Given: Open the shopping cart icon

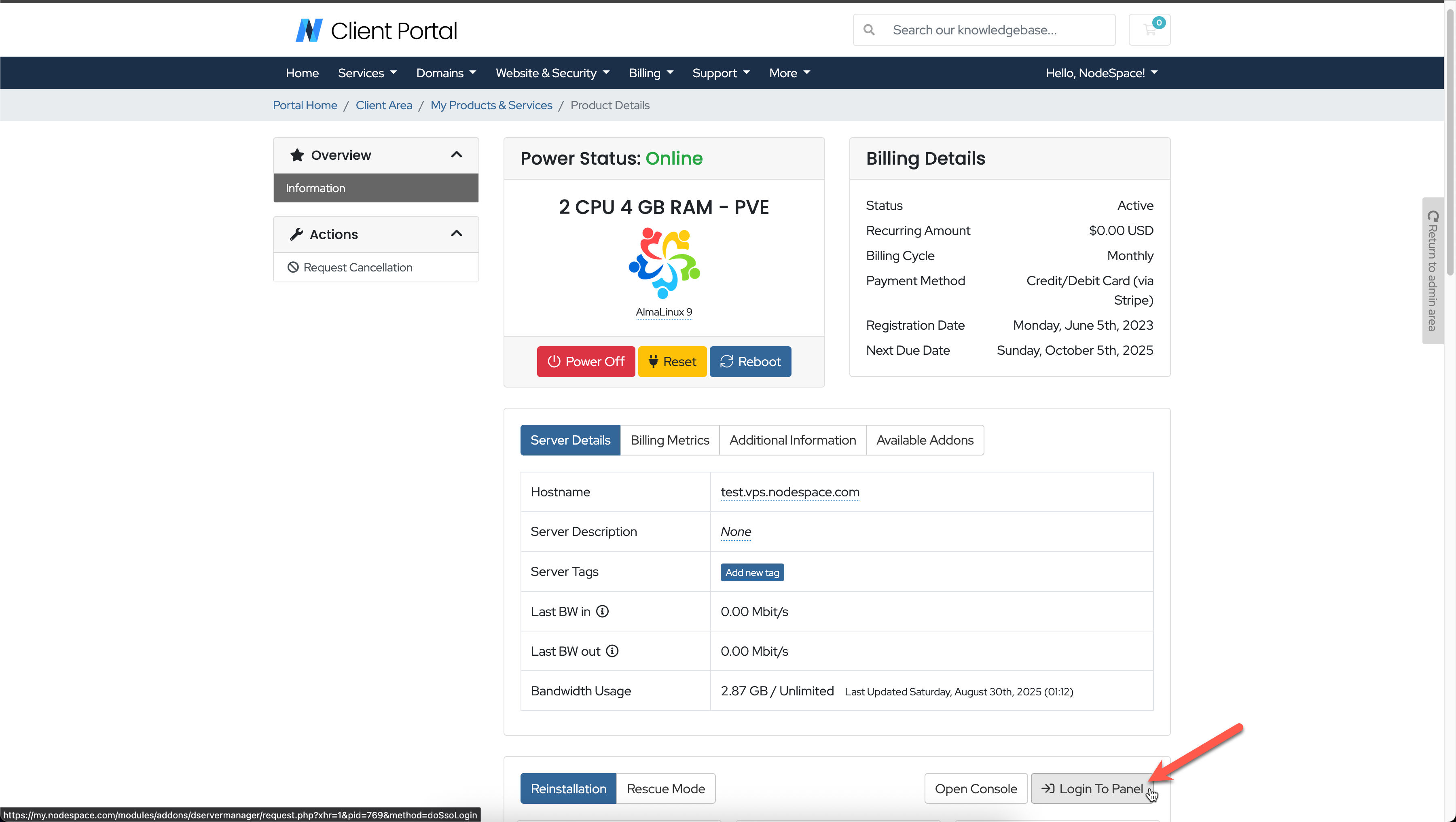Looking at the screenshot, I should [x=1149, y=30].
